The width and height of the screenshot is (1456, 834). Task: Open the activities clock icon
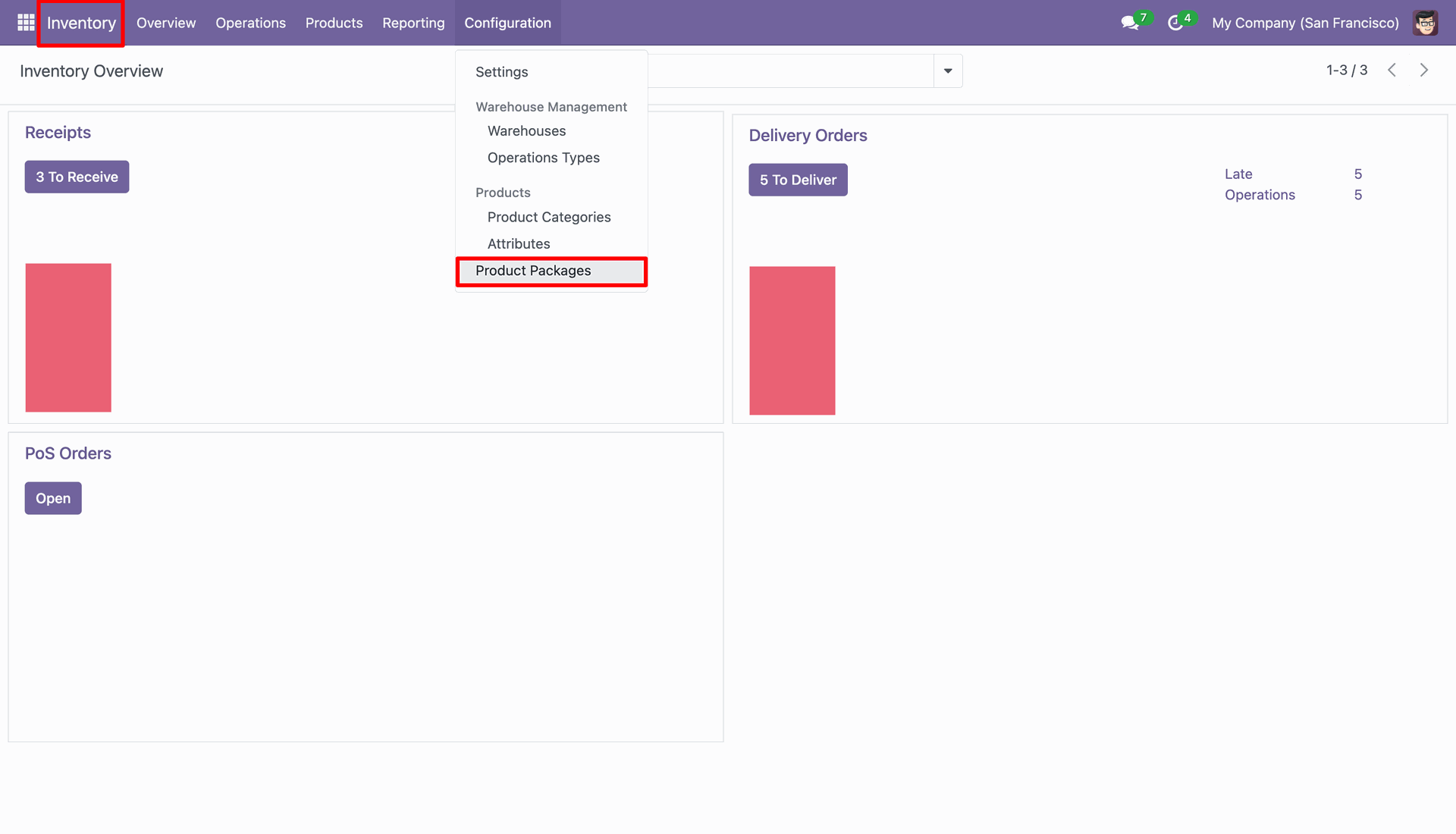pyautogui.click(x=1175, y=23)
